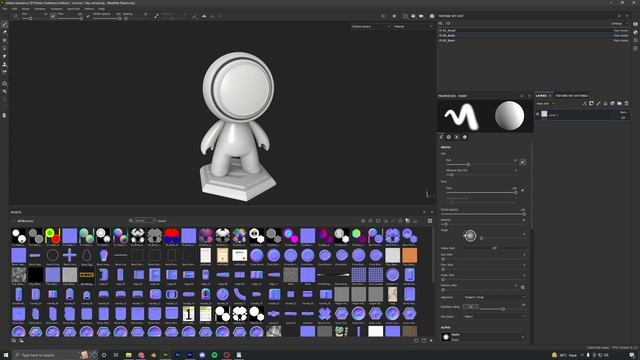Open the Default camera dropdown
Viewport: 640px width, 360px height.
pos(371,27)
